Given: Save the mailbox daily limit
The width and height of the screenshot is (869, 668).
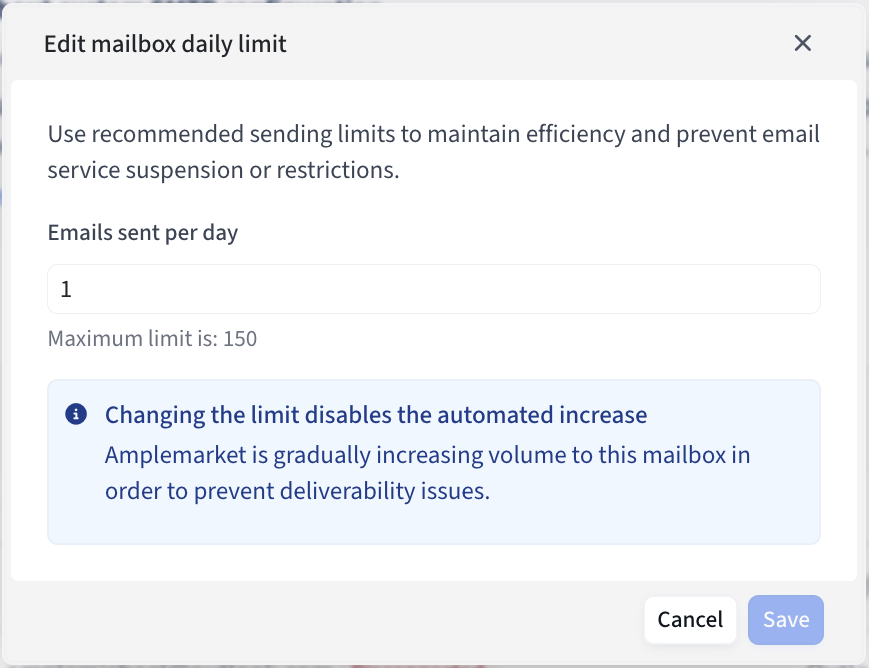Looking at the screenshot, I should coord(786,620).
